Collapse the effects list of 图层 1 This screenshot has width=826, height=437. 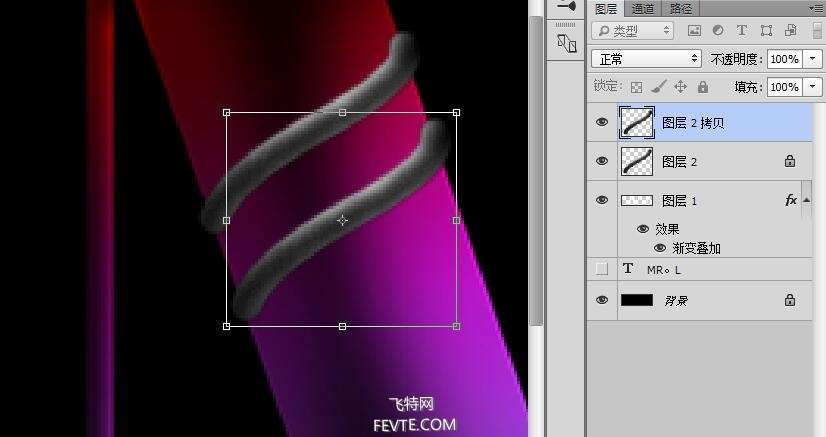tap(806, 201)
